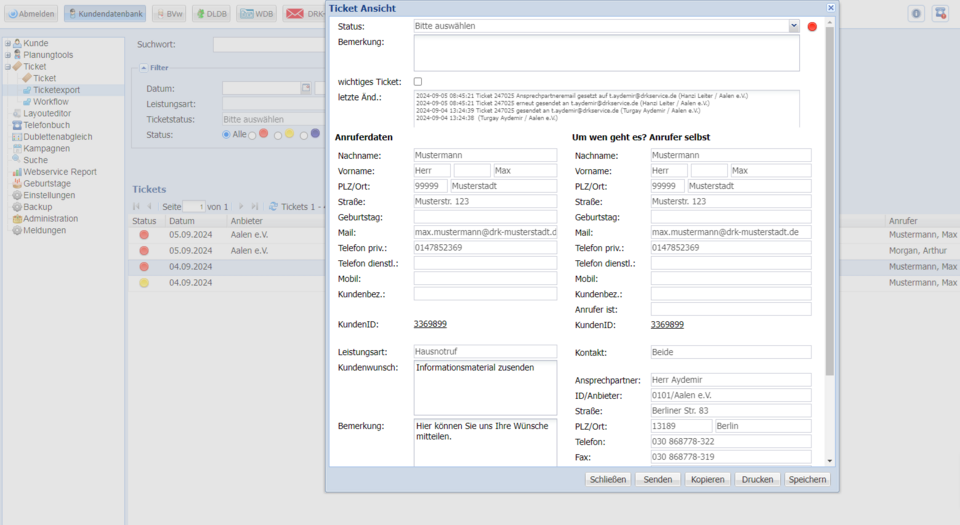The width and height of the screenshot is (960, 525).
Task: Select the Ticket child item icon
Action: (27, 78)
